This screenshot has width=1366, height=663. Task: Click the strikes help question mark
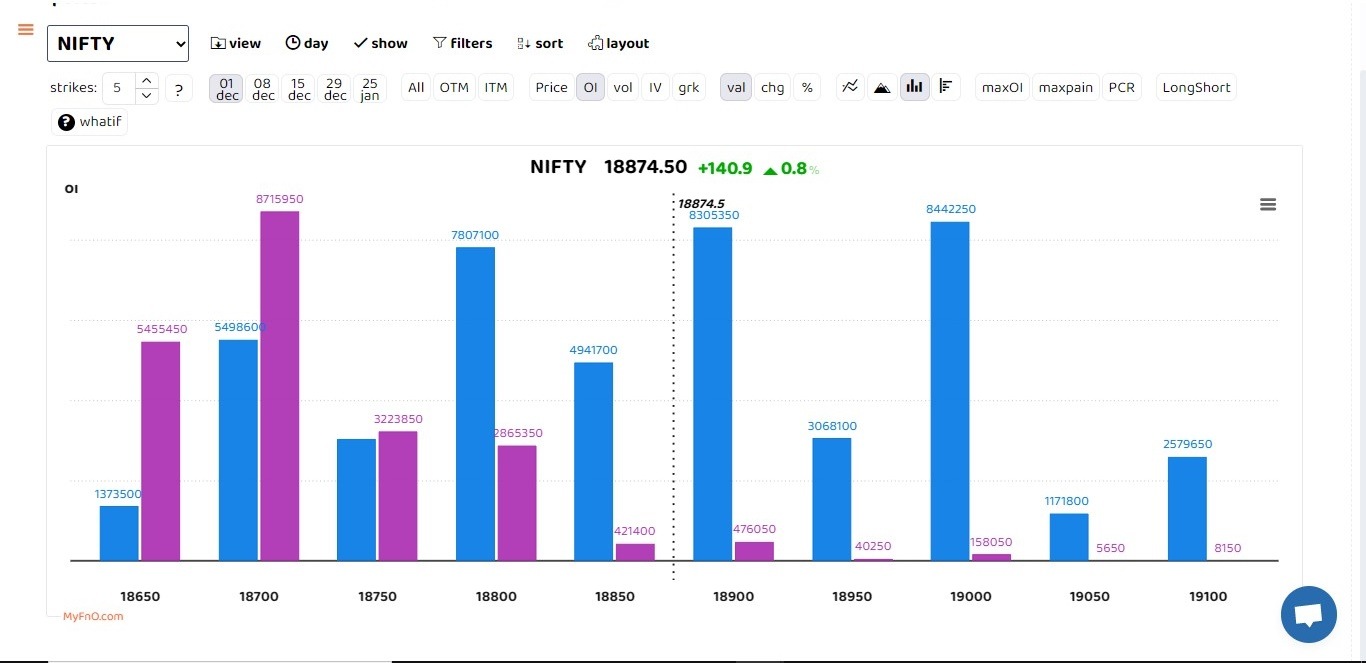click(x=179, y=88)
